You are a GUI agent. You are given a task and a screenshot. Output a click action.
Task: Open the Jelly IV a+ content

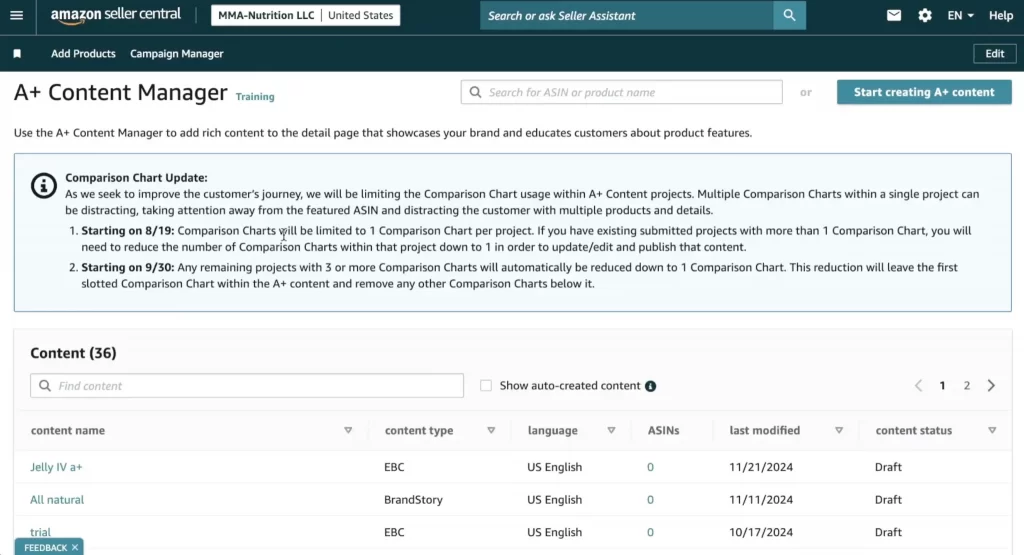(x=56, y=467)
